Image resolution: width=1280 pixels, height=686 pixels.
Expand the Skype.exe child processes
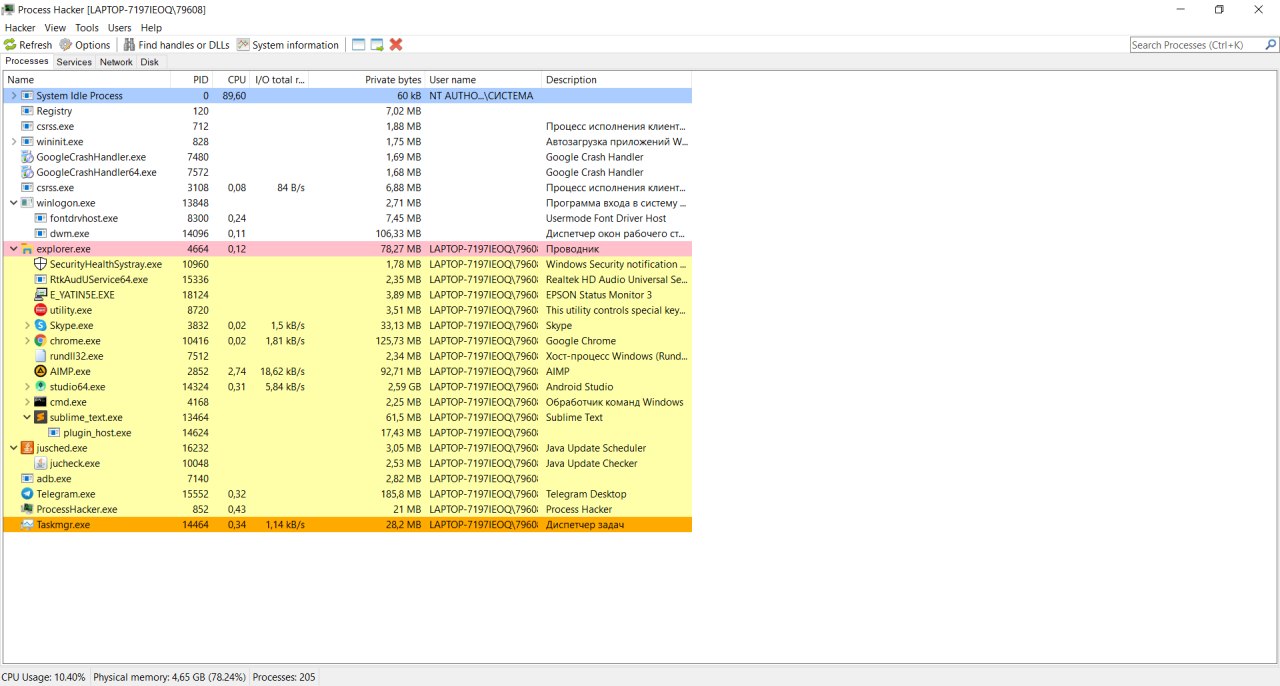tap(27, 325)
